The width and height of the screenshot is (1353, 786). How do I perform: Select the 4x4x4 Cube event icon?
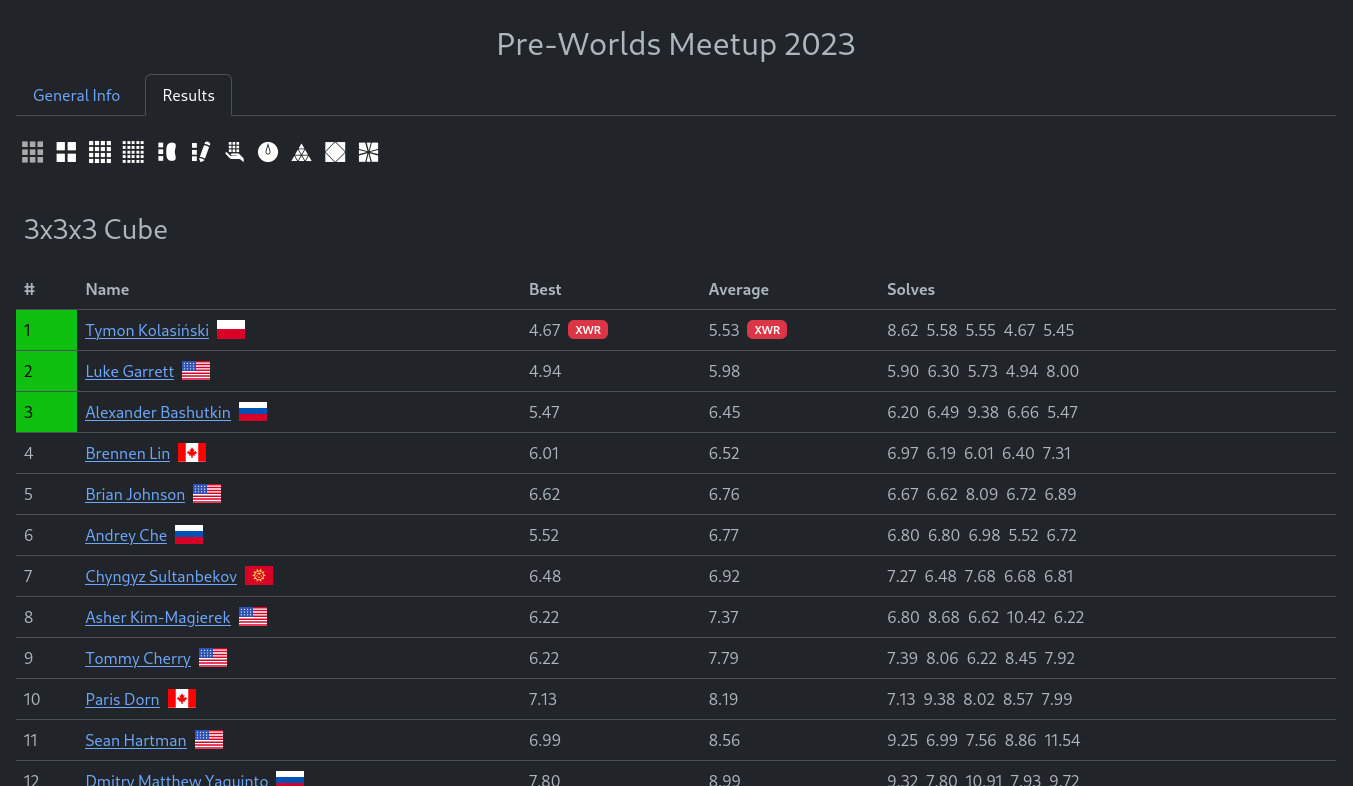[100, 152]
